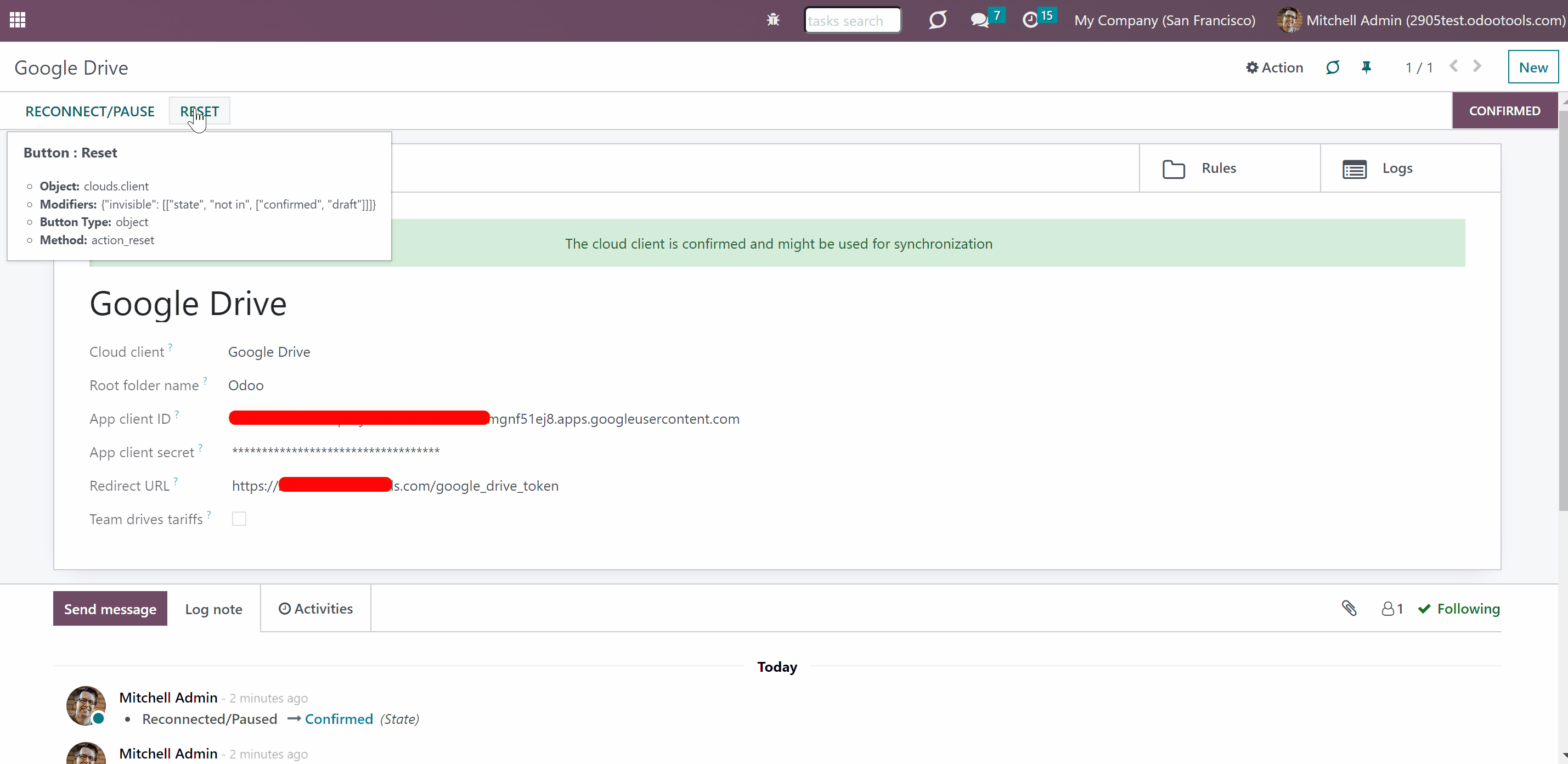Toggle the Following dropdown
This screenshot has width=1568, height=764.
[1459, 609]
